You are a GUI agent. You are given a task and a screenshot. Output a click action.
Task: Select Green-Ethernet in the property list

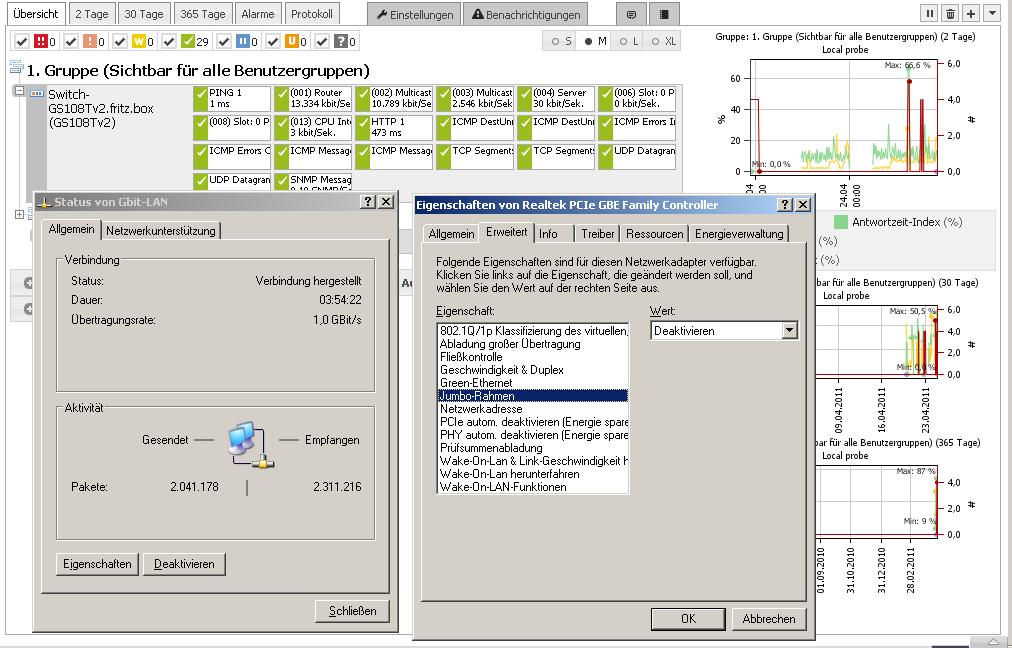[476, 383]
